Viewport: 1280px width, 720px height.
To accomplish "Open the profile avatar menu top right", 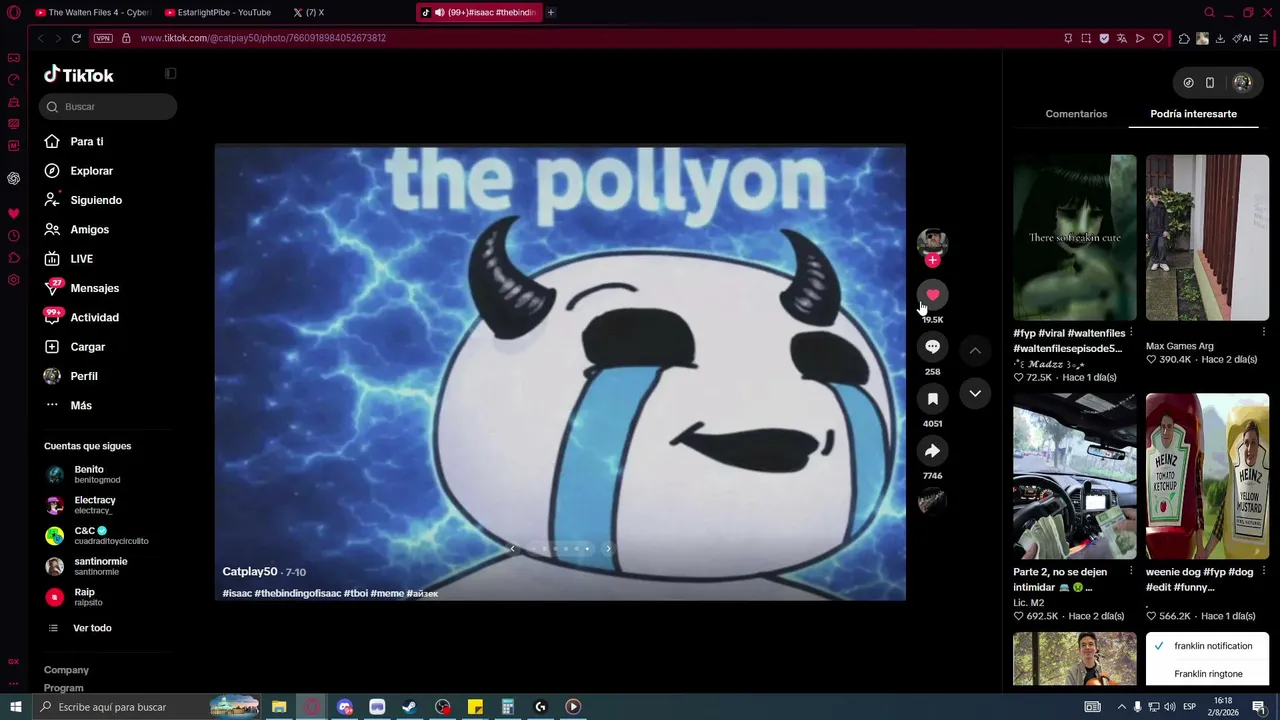I will pos(1242,83).
